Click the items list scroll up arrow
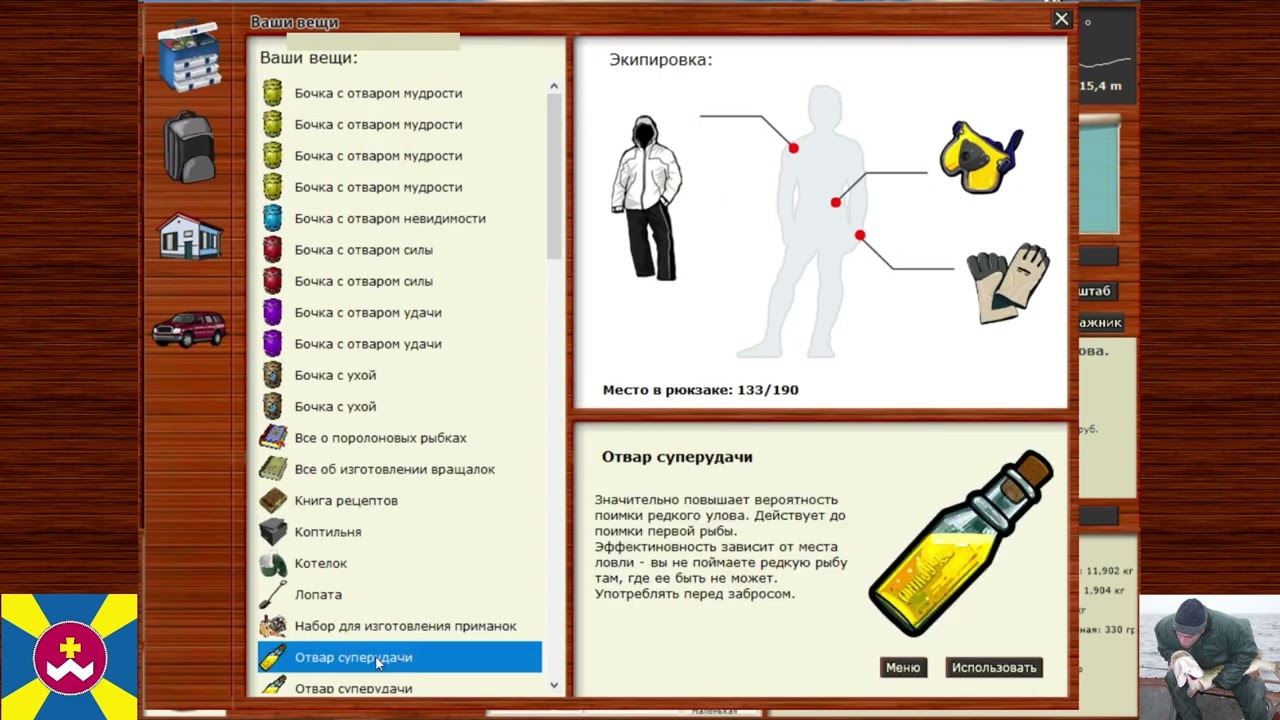This screenshot has height=720, width=1280. [x=554, y=87]
